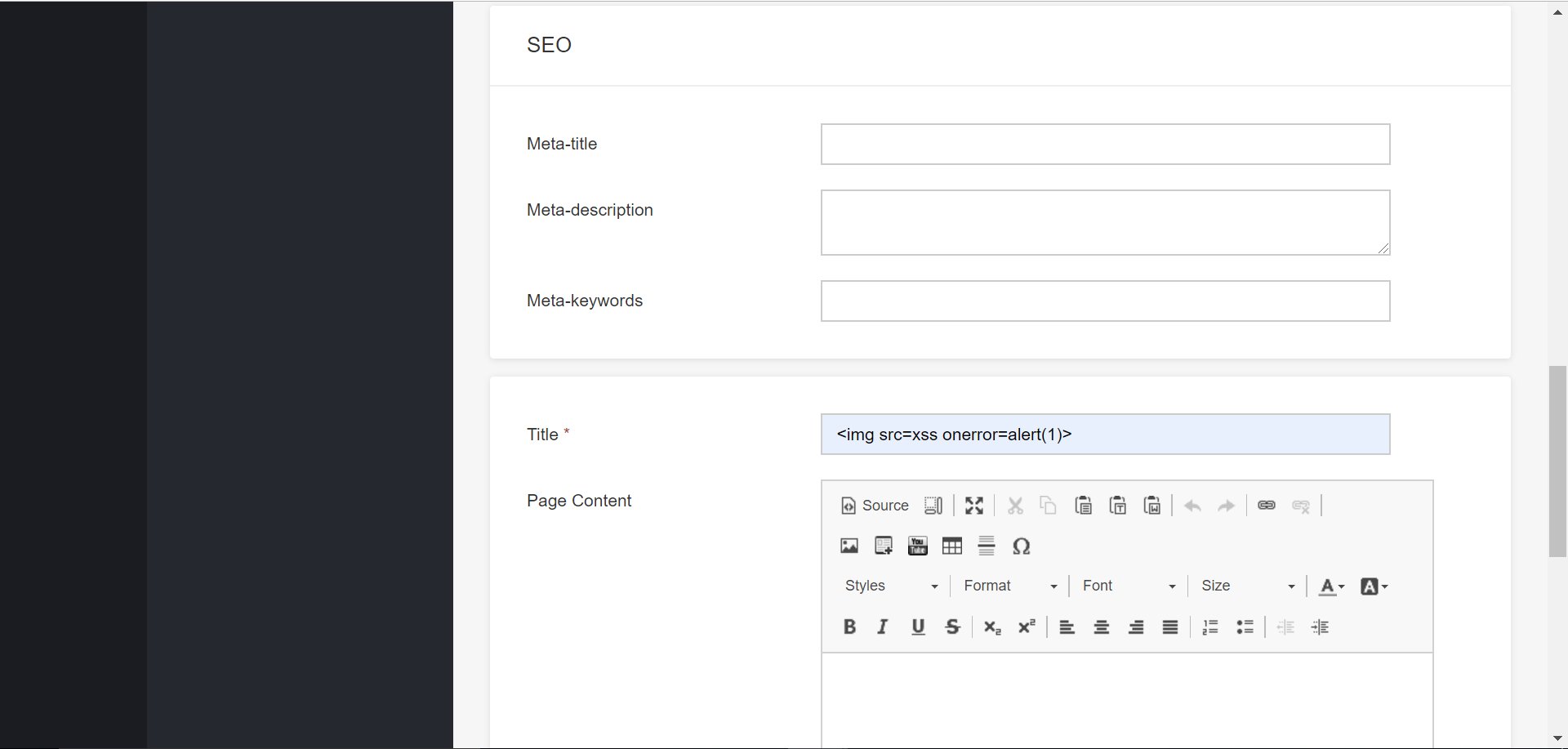
Task: Insert an image into page content
Action: click(x=849, y=545)
